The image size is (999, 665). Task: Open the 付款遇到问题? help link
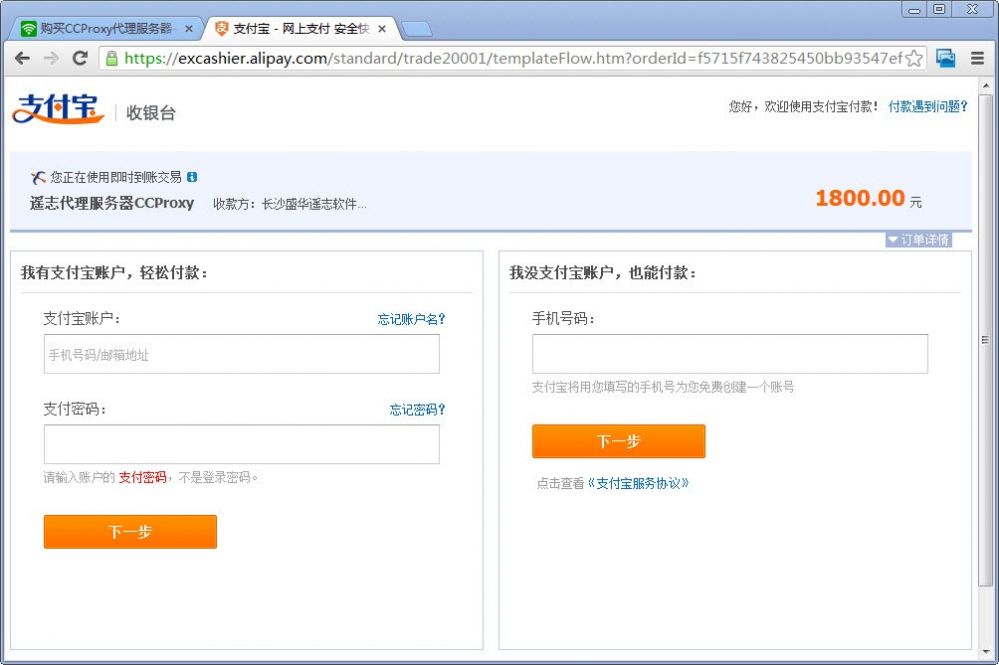tap(928, 106)
